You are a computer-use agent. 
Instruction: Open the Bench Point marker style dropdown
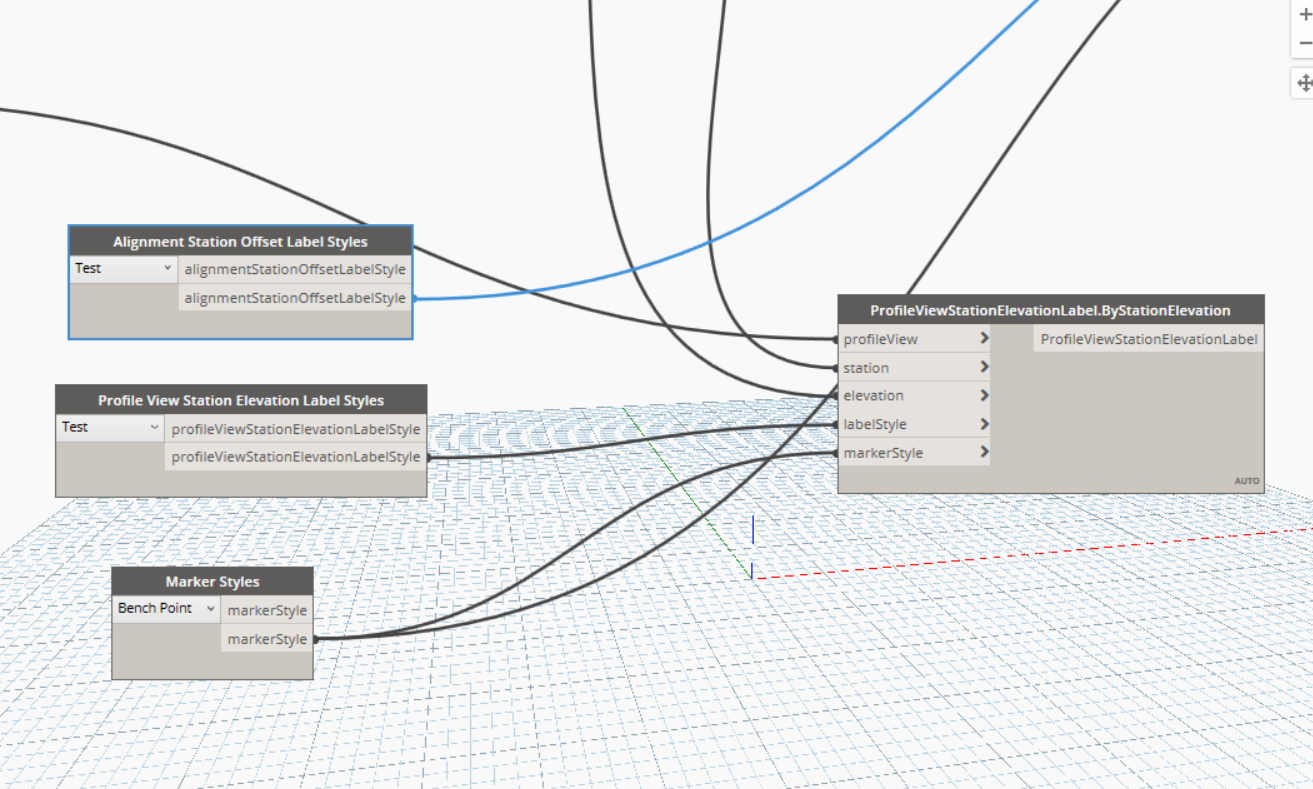pyautogui.click(x=166, y=608)
